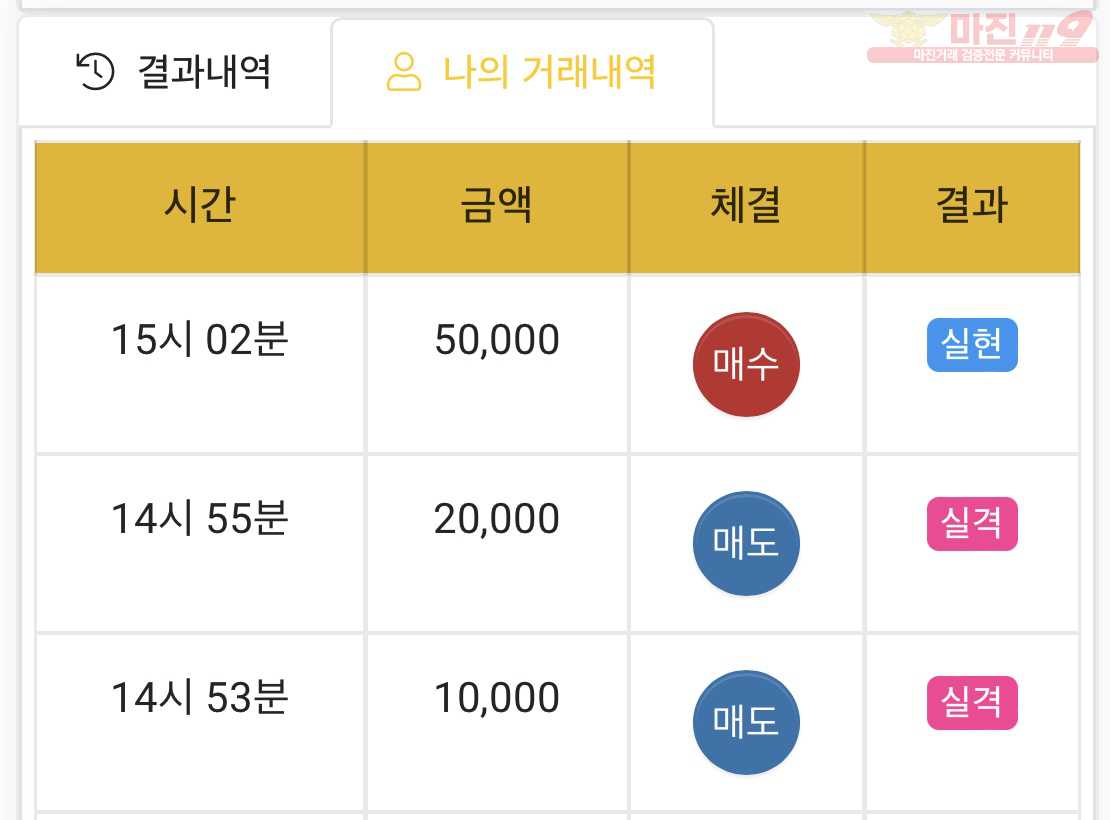This screenshot has width=1110, height=820.
Task: Click the 결과 column header
Action: 972,207
